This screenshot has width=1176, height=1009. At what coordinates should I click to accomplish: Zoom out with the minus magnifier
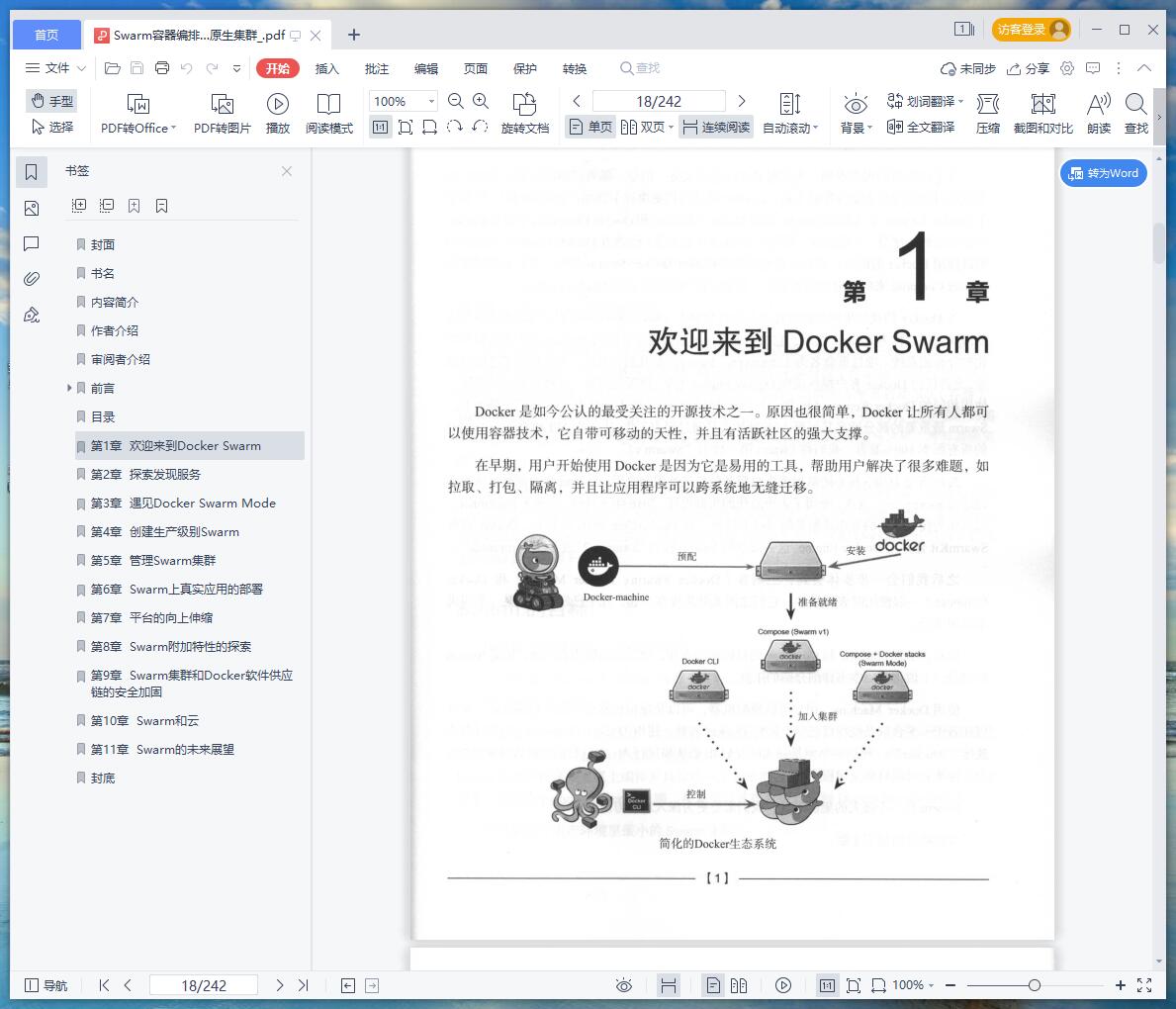pyautogui.click(x=455, y=101)
